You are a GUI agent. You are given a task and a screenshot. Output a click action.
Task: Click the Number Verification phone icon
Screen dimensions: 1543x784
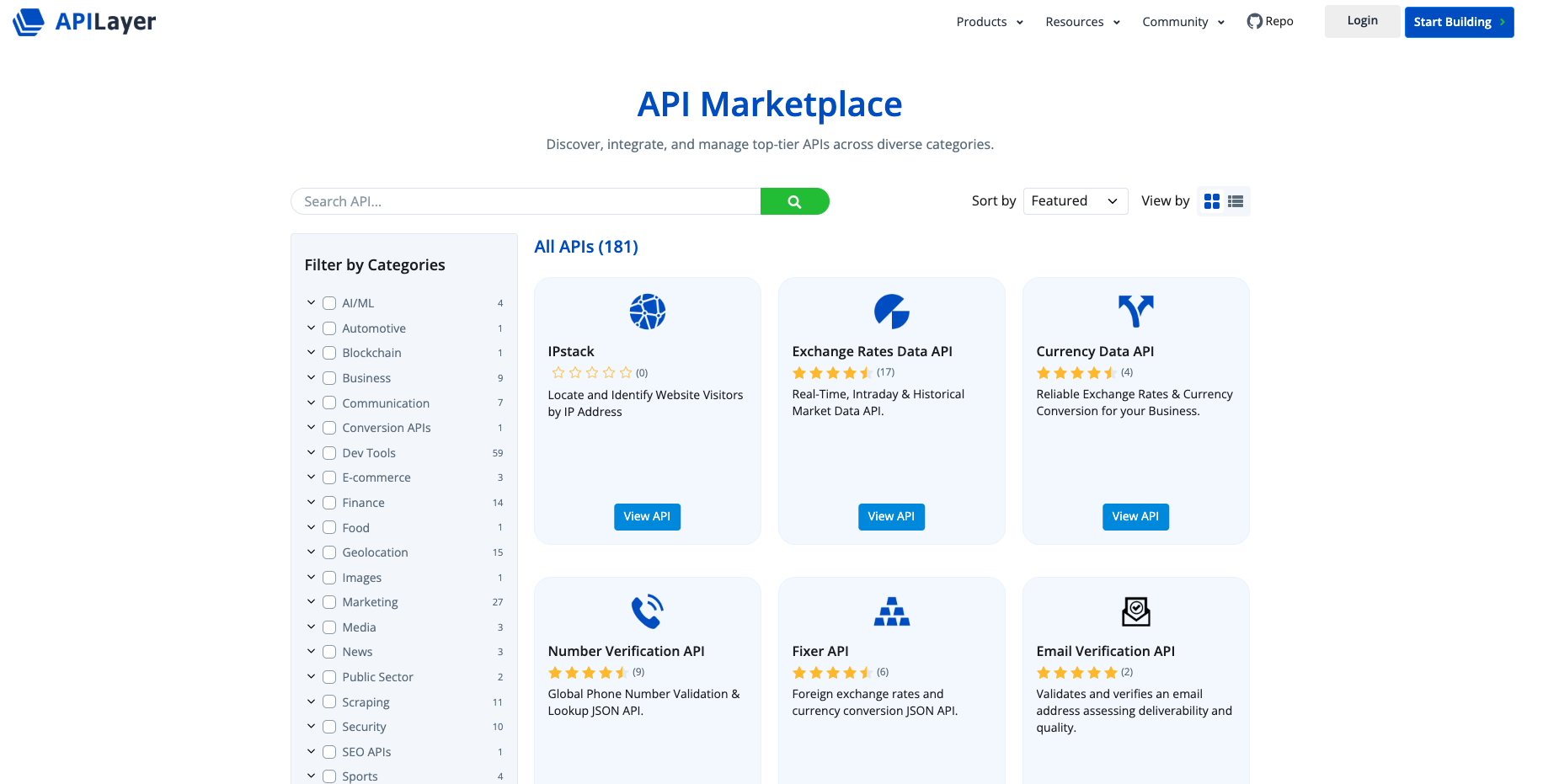pos(648,611)
